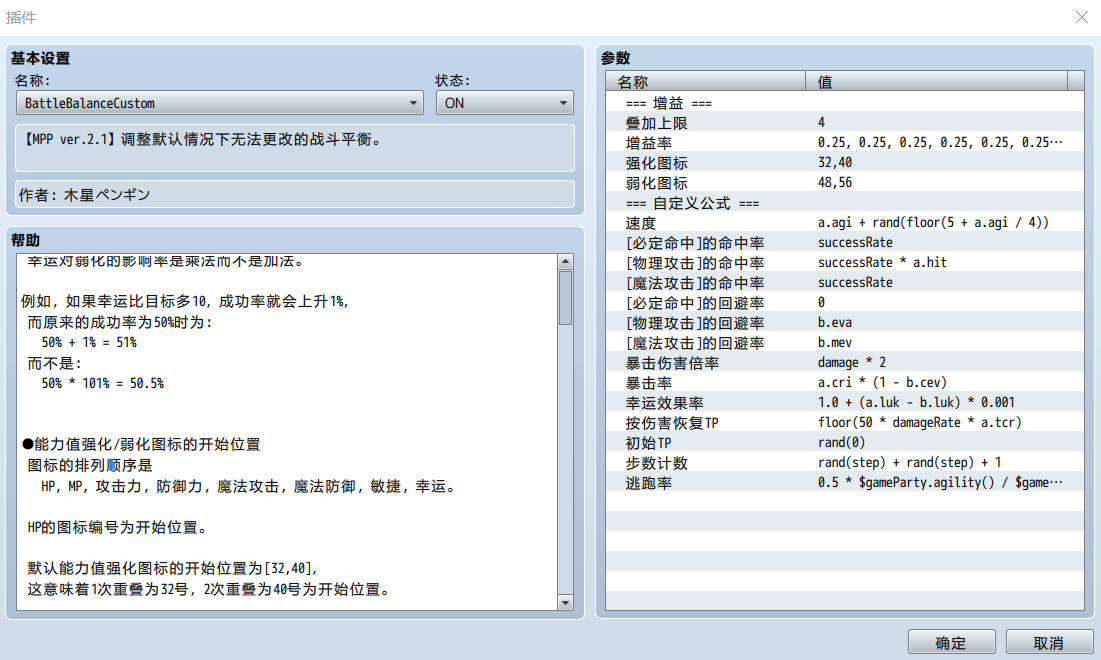Click the help scrollbar up arrow
1101x660 pixels.
565,261
